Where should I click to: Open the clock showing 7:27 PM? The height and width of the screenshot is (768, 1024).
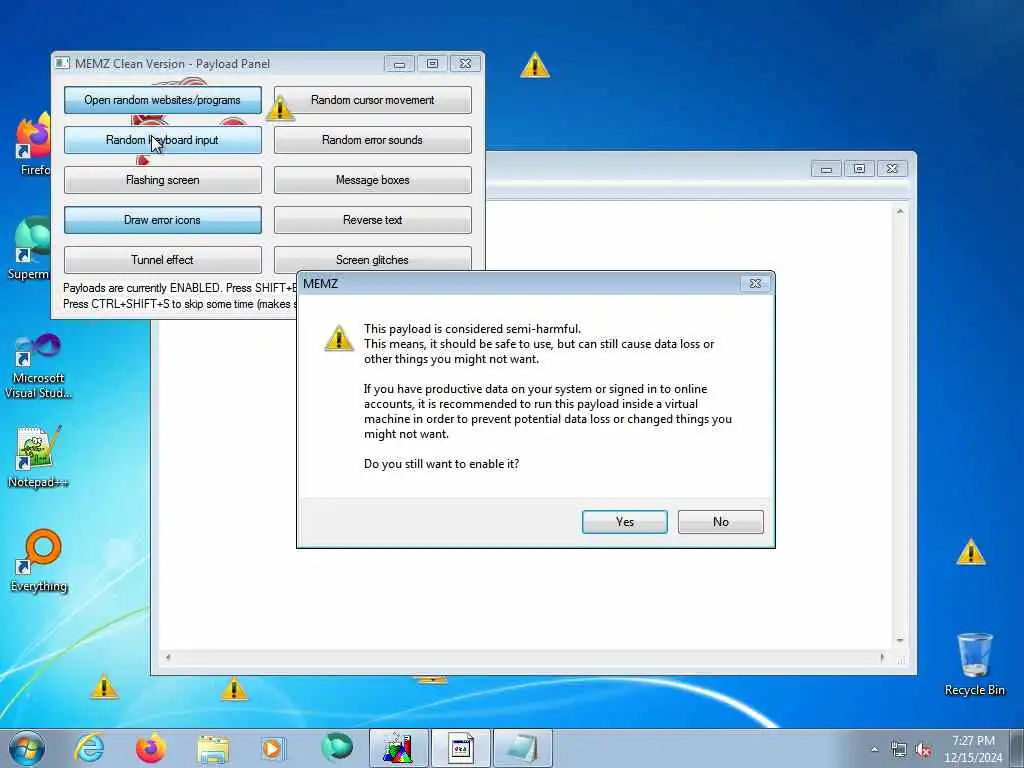pos(973,749)
